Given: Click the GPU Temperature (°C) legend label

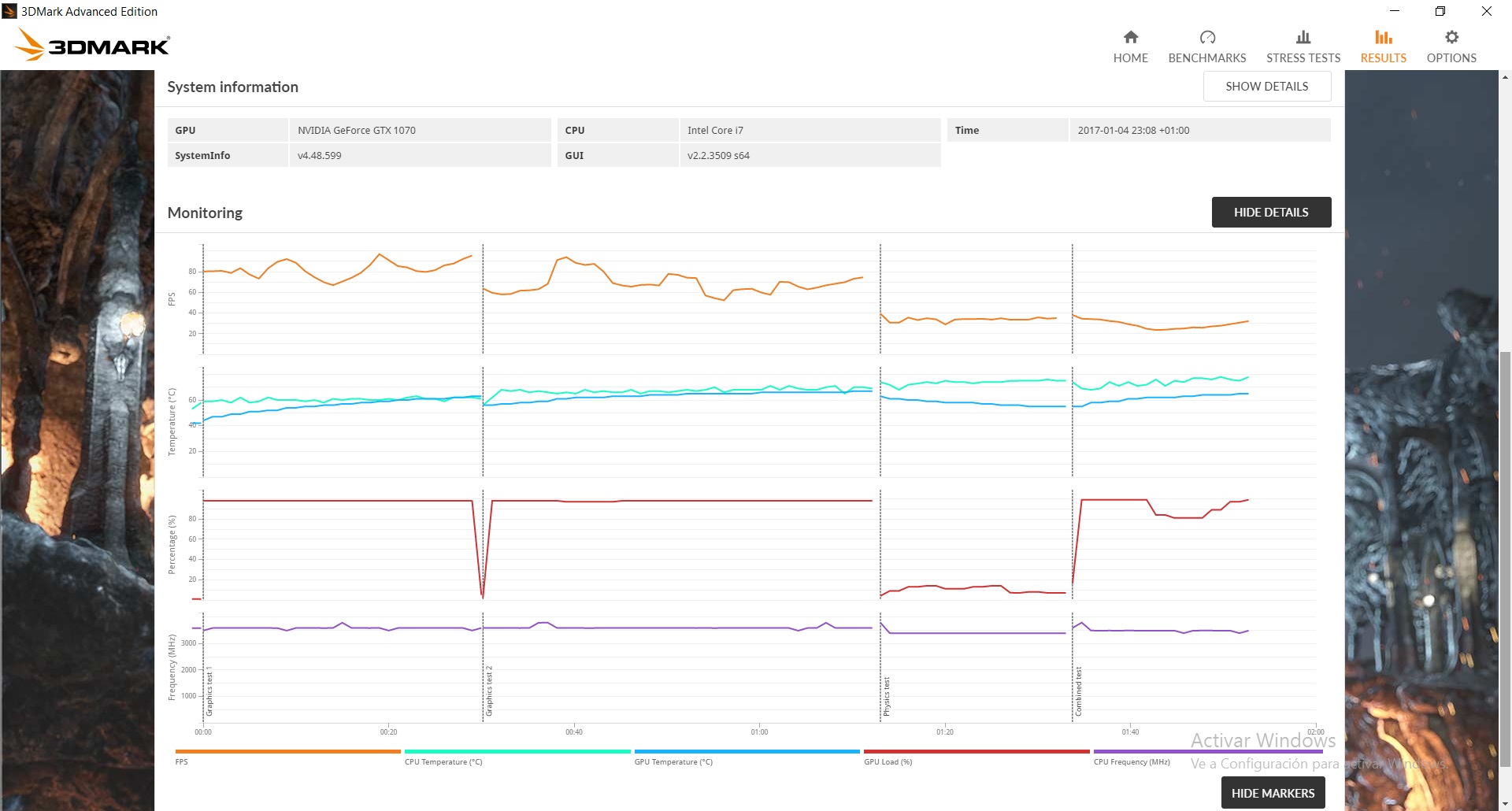Looking at the screenshot, I should (673, 762).
